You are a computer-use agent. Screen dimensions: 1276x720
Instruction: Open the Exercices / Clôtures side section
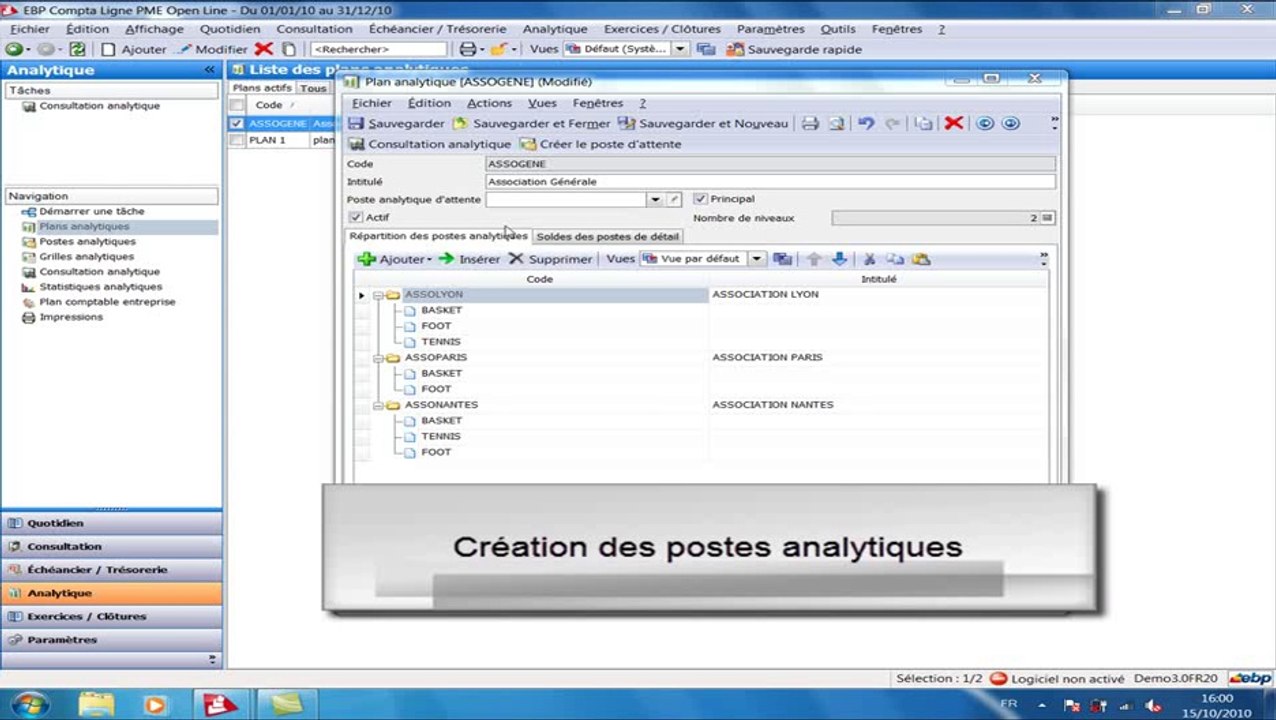click(x=111, y=616)
